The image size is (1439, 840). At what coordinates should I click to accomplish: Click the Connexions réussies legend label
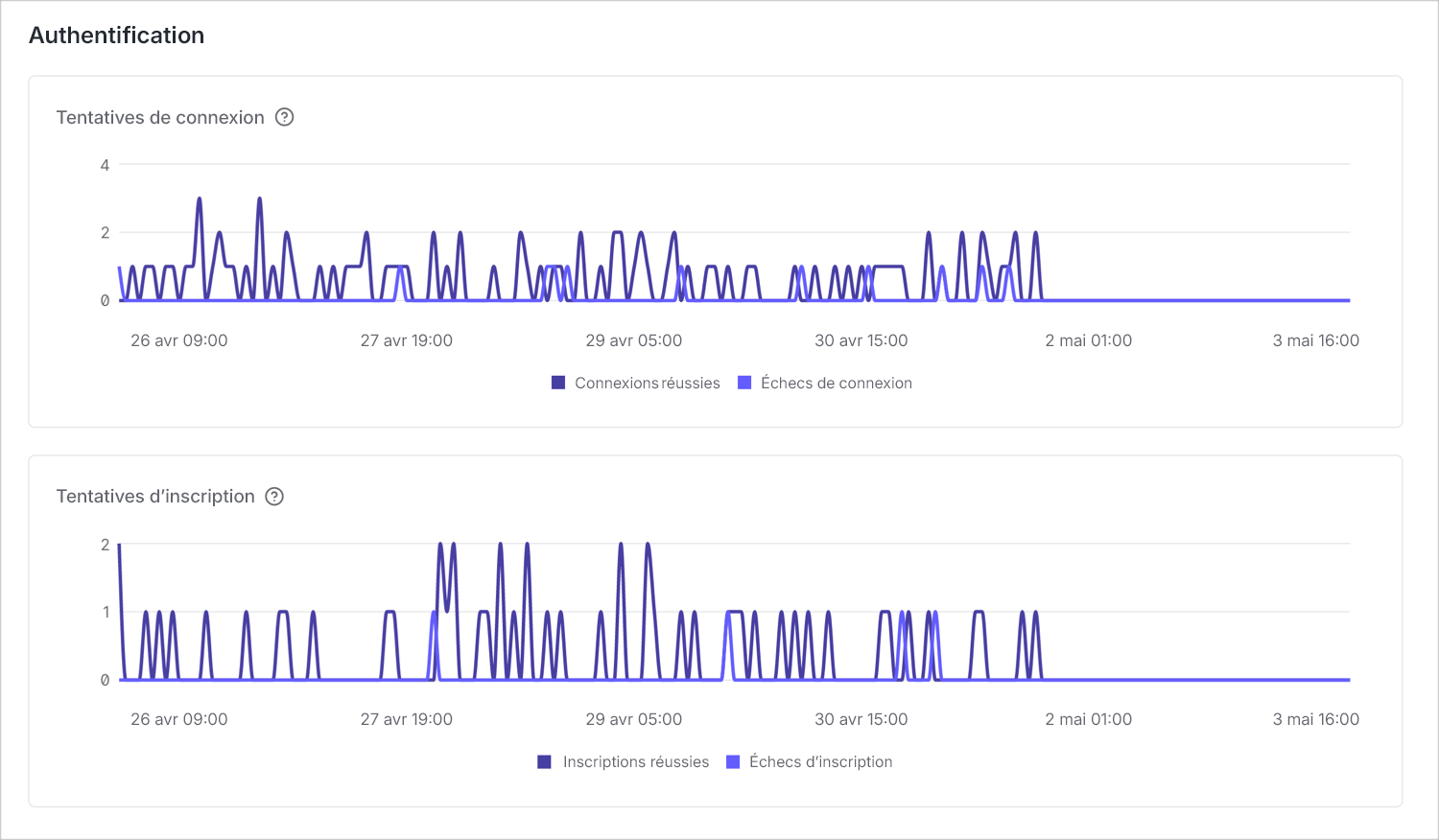[648, 383]
